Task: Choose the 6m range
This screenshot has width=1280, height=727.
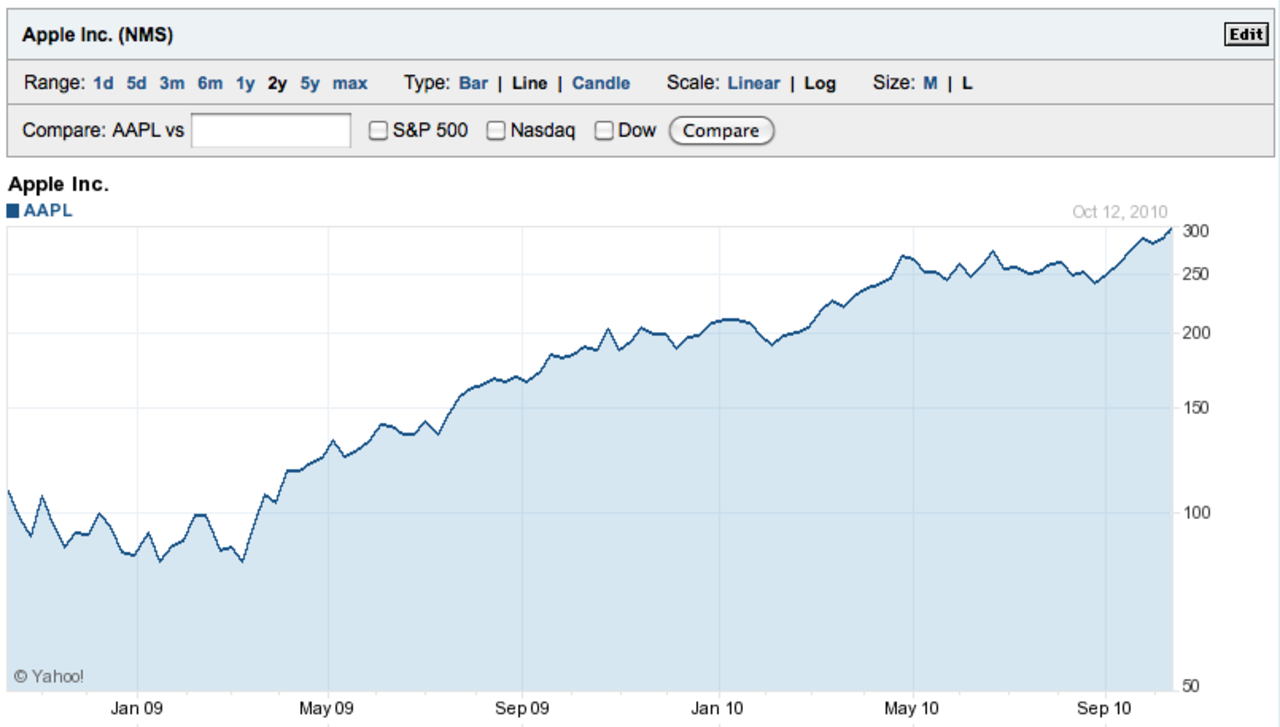Action: click(210, 84)
